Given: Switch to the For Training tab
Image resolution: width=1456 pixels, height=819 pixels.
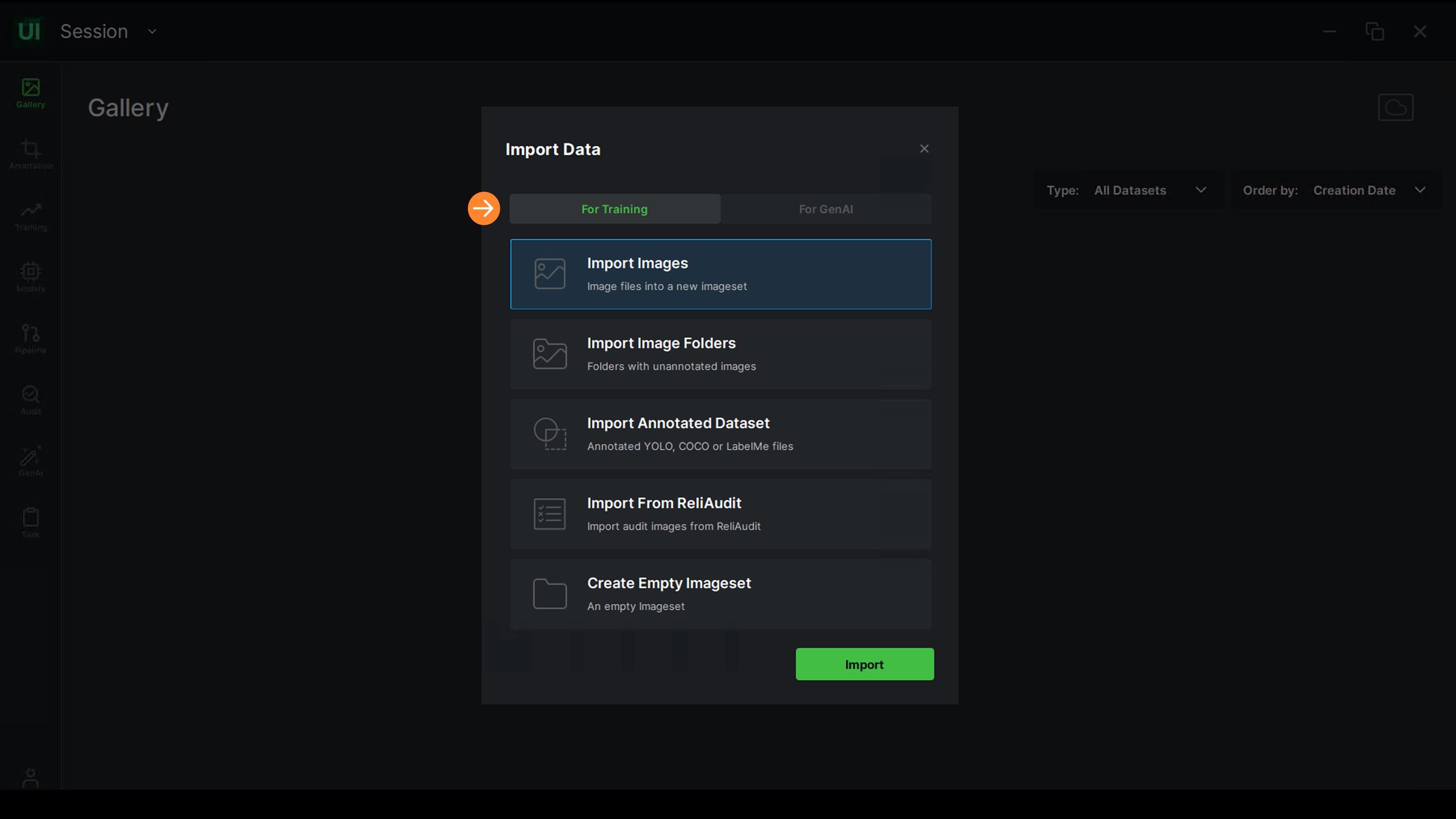Looking at the screenshot, I should click(614, 209).
